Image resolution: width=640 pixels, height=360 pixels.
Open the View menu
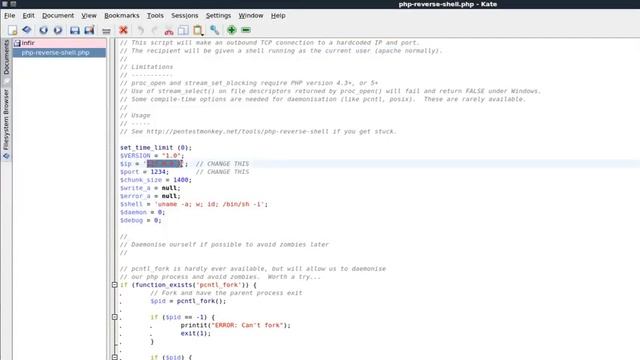point(89,16)
